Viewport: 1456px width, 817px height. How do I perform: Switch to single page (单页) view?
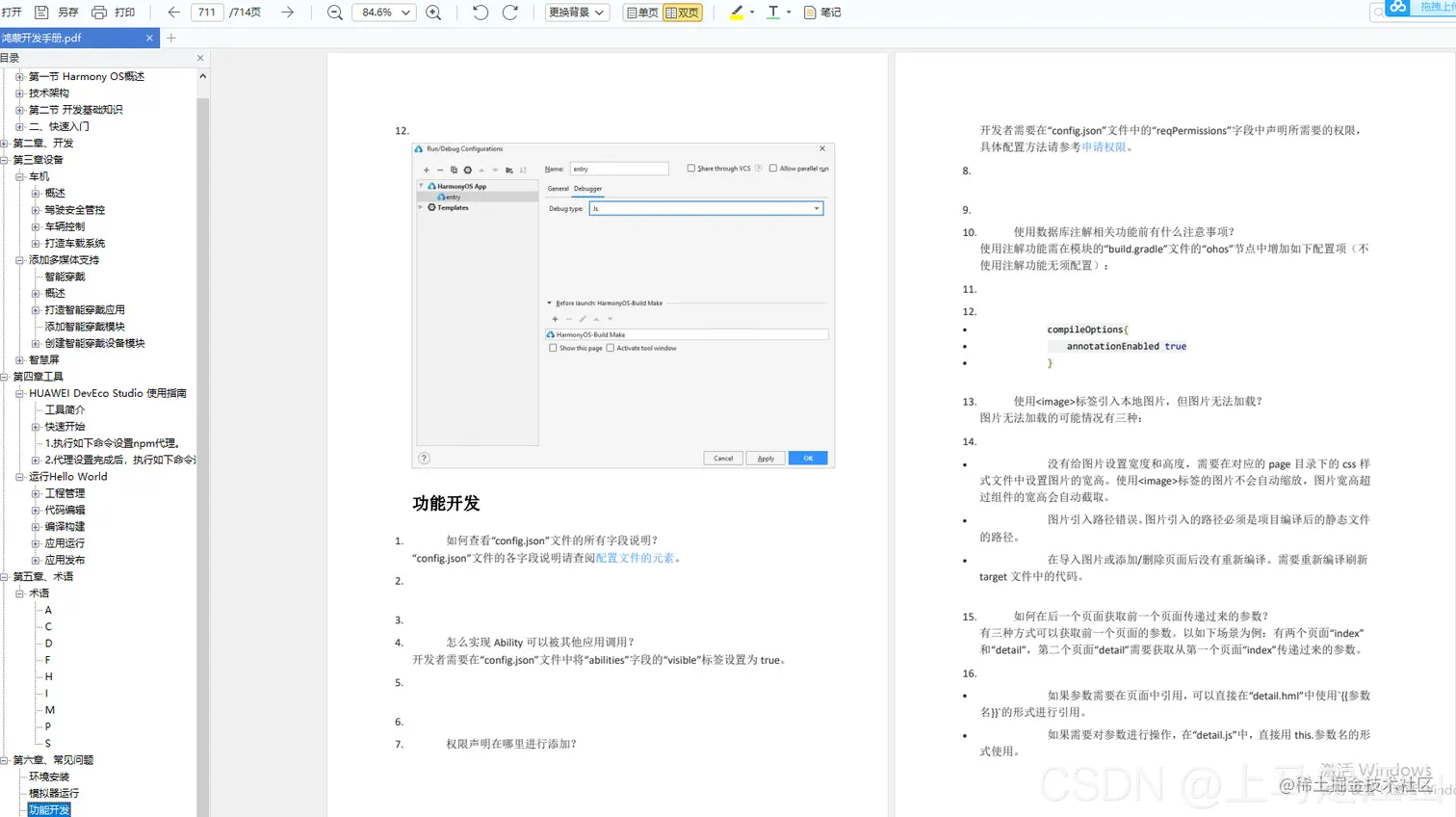[x=642, y=13]
